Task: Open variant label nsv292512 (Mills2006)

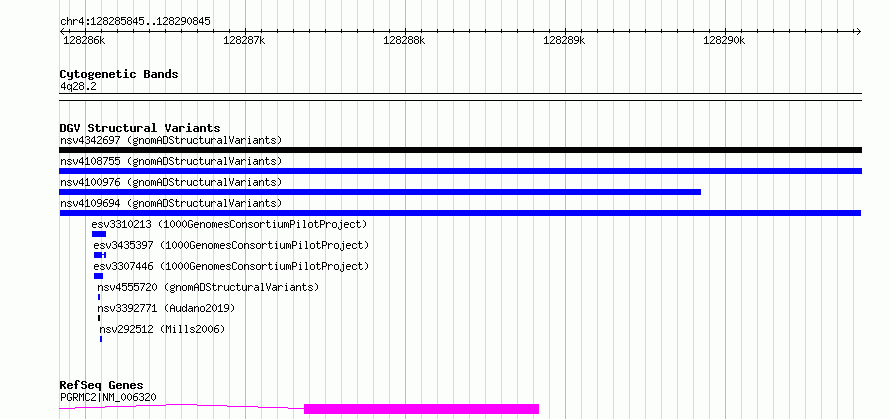Action: [x=162, y=329]
